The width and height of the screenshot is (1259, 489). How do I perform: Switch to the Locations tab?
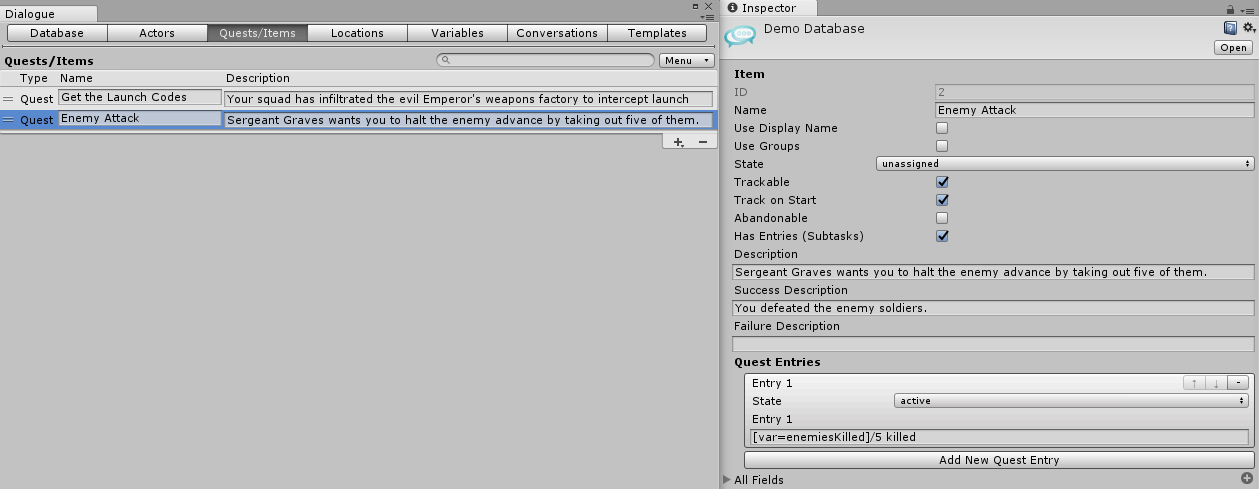[x=357, y=33]
